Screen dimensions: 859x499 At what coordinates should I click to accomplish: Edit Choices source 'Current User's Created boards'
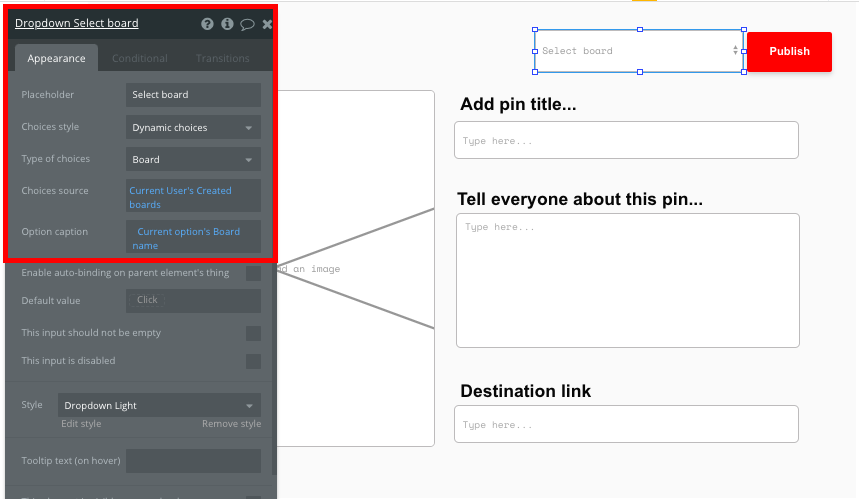pyautogui.click(x=193, y=196)
